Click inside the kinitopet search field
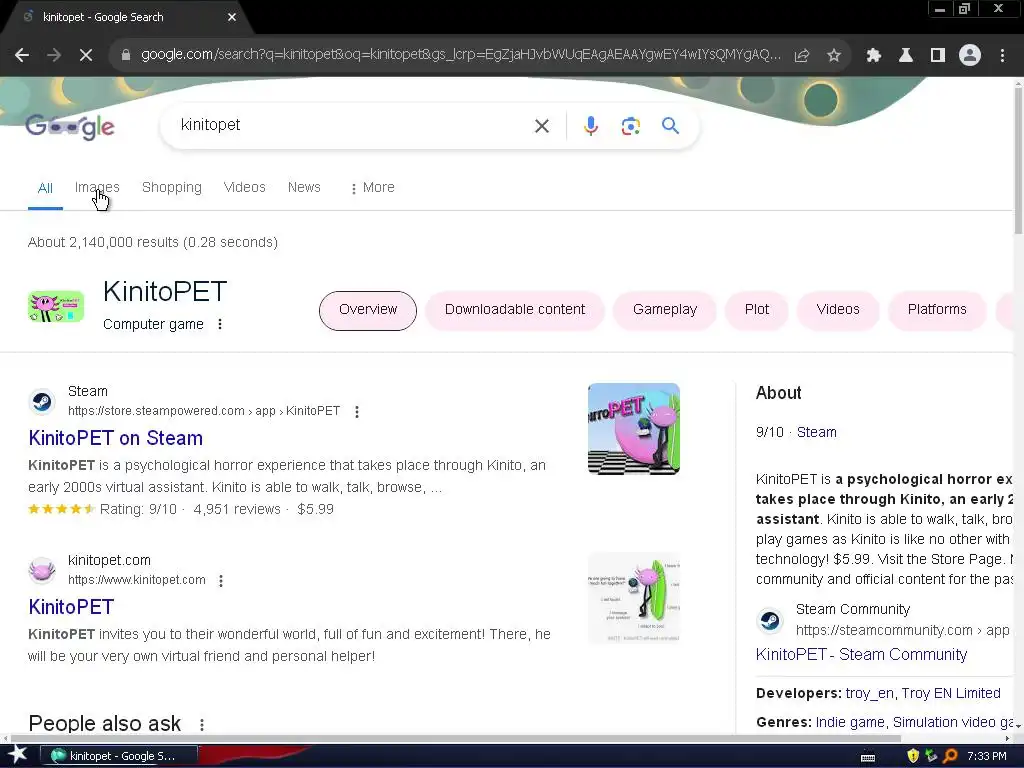Screen dimensions: 1024x768 (353, 125)
